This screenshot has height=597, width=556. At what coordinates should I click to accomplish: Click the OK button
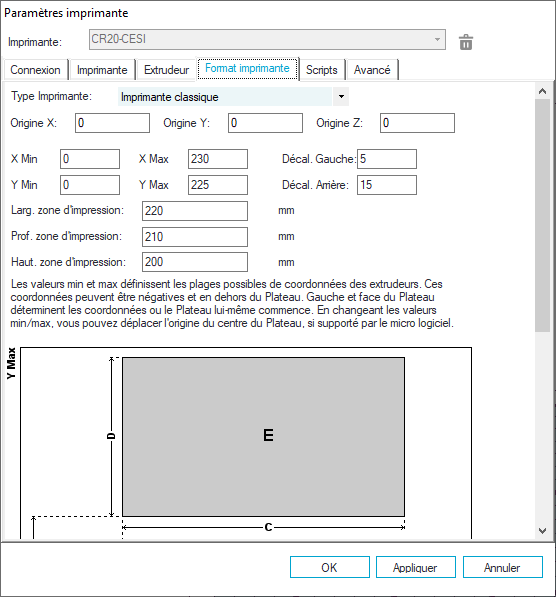pos(329,567)
